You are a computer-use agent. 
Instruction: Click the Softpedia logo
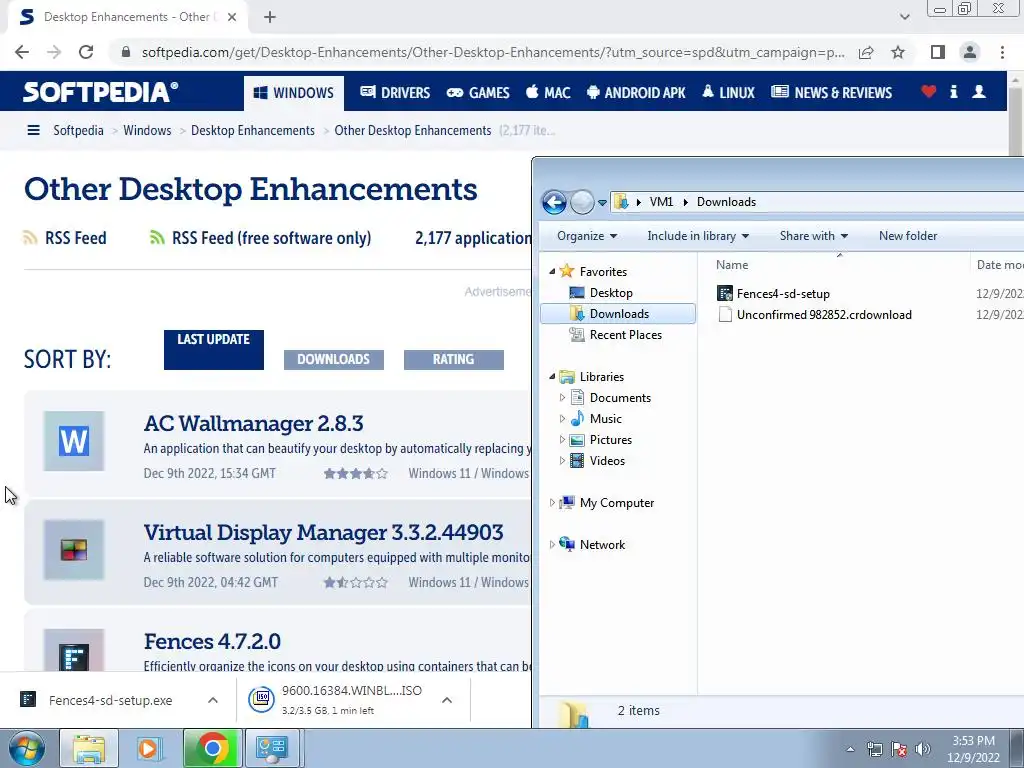tap(101, 92)
